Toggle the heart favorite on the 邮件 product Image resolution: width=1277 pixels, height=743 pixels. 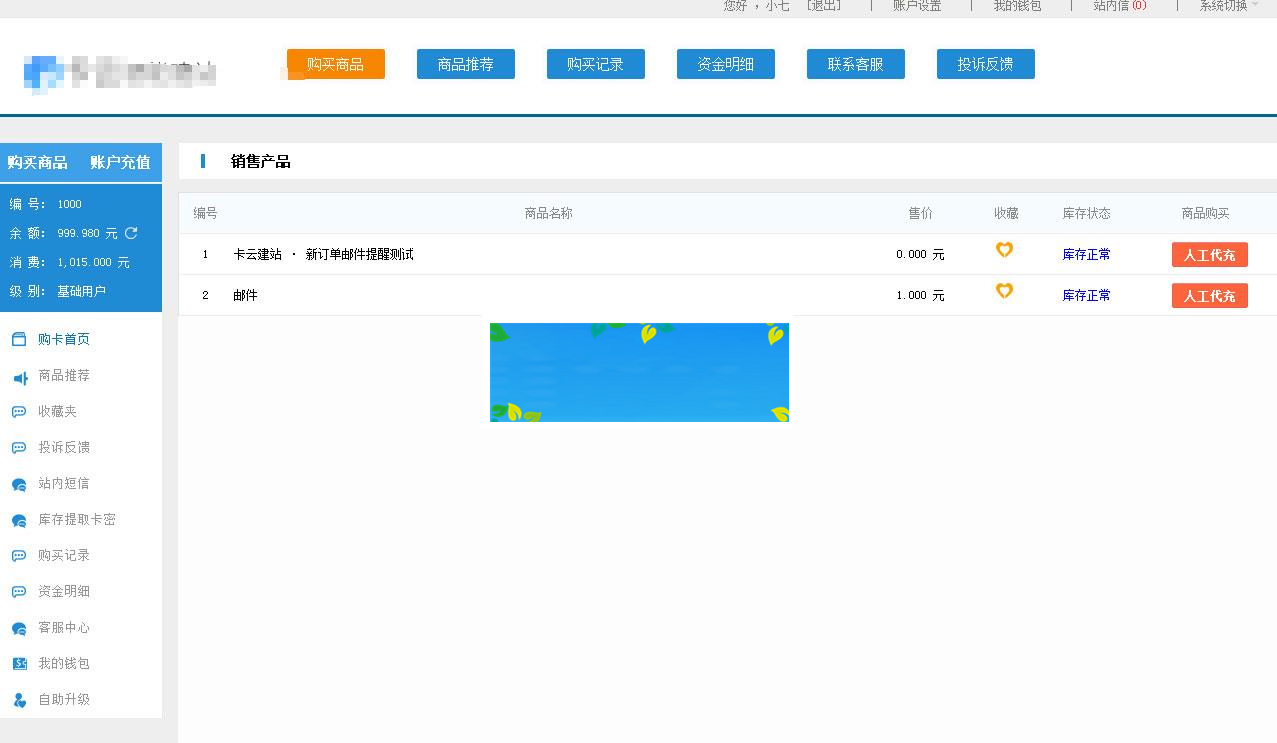tap(1004, 291)
